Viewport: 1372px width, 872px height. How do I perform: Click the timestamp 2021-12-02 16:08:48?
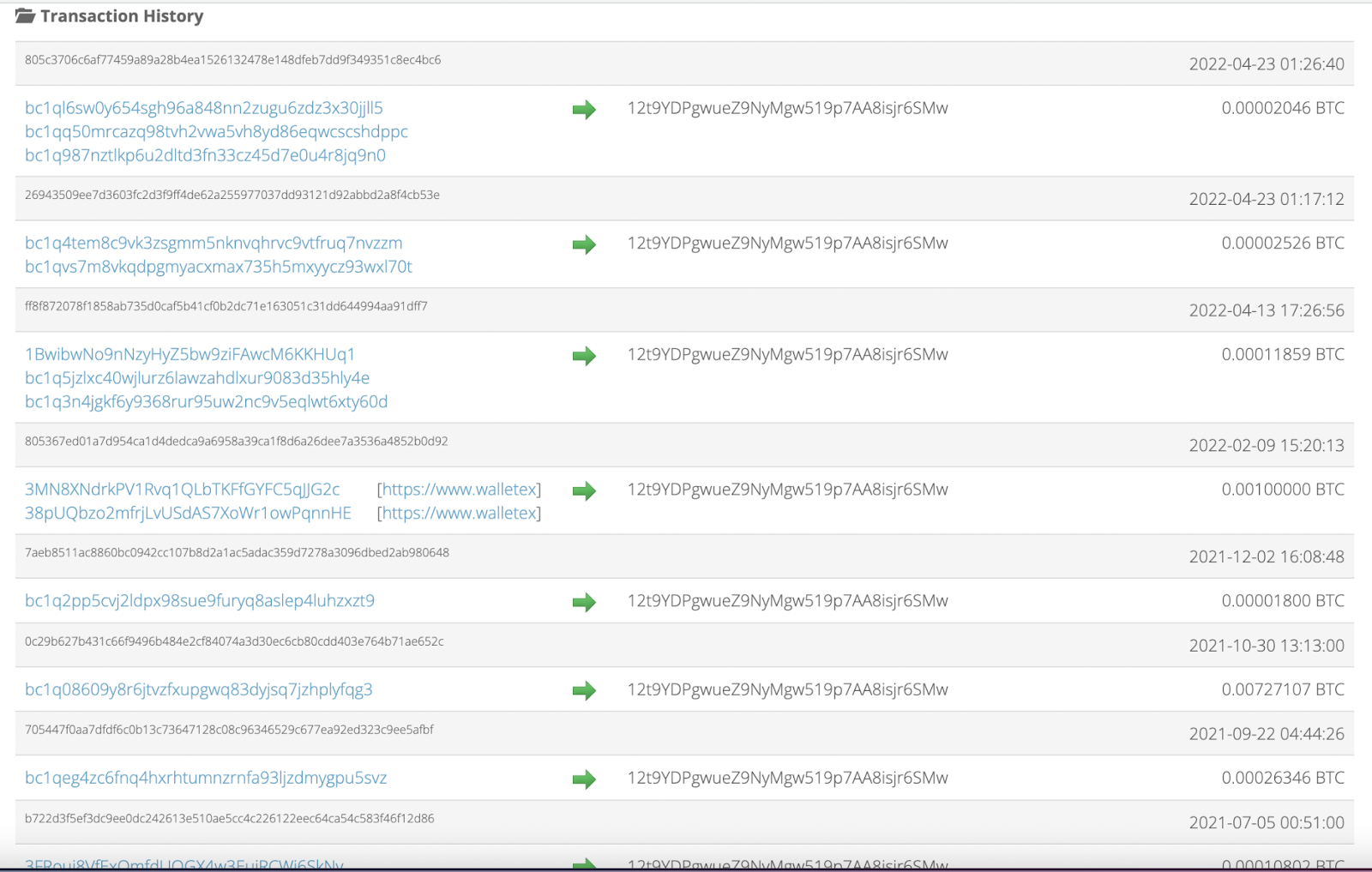1267,557
